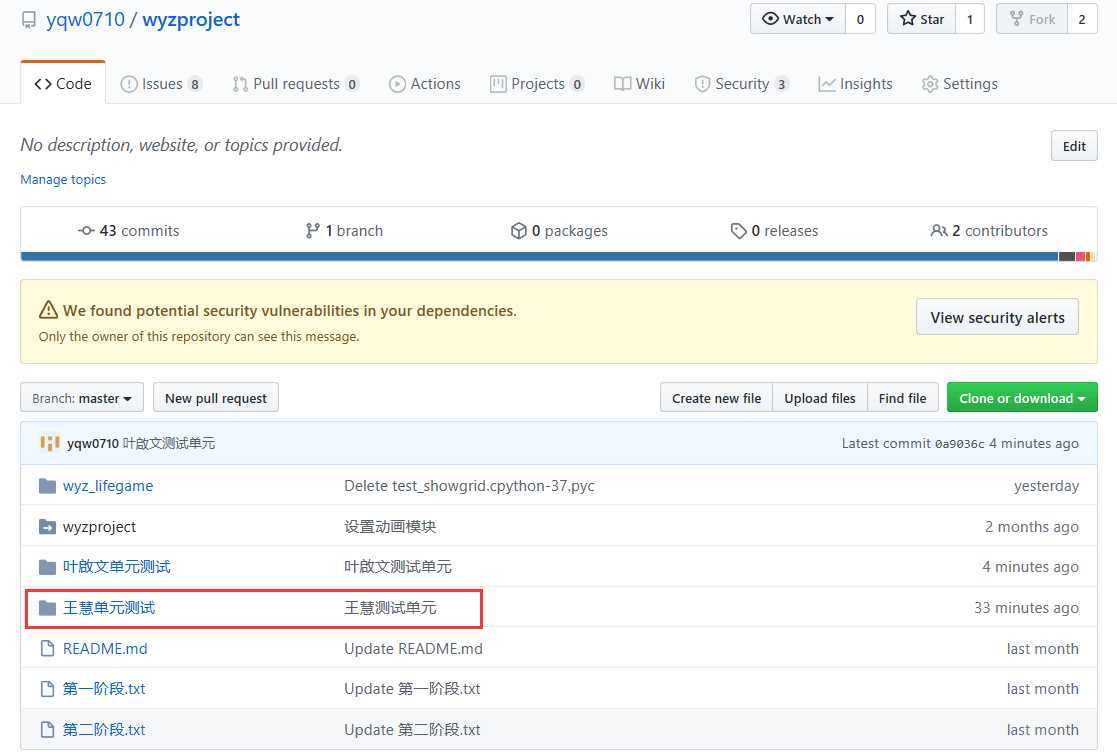Screen dimensions: 1117x756
Task: Open the repository Settings tab
Action: pyautogui.click(x=959, y=83)
